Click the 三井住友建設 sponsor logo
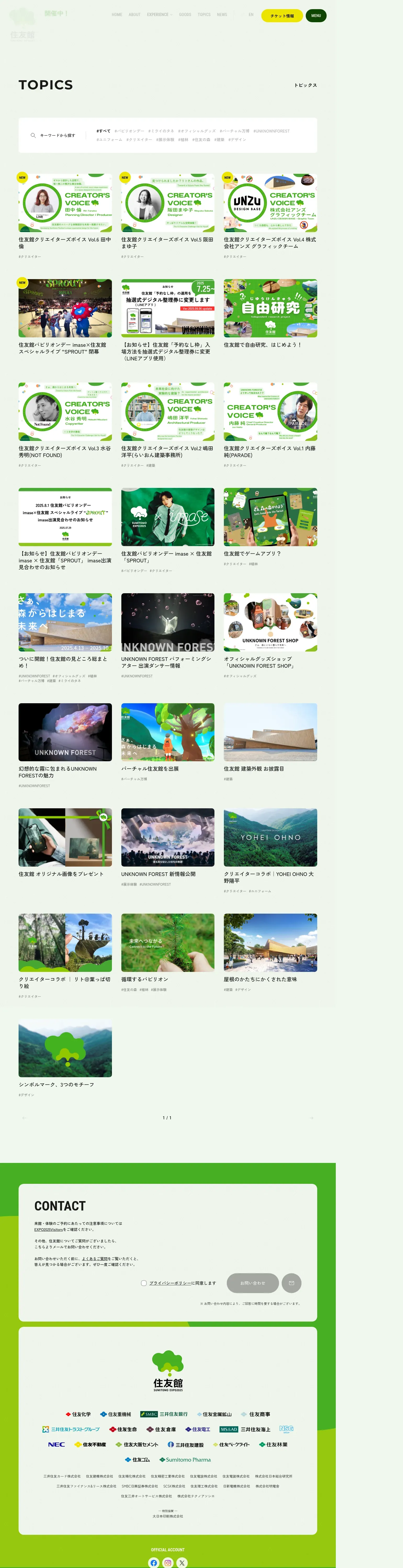The image size is (403, 1568). (186, 1444)
